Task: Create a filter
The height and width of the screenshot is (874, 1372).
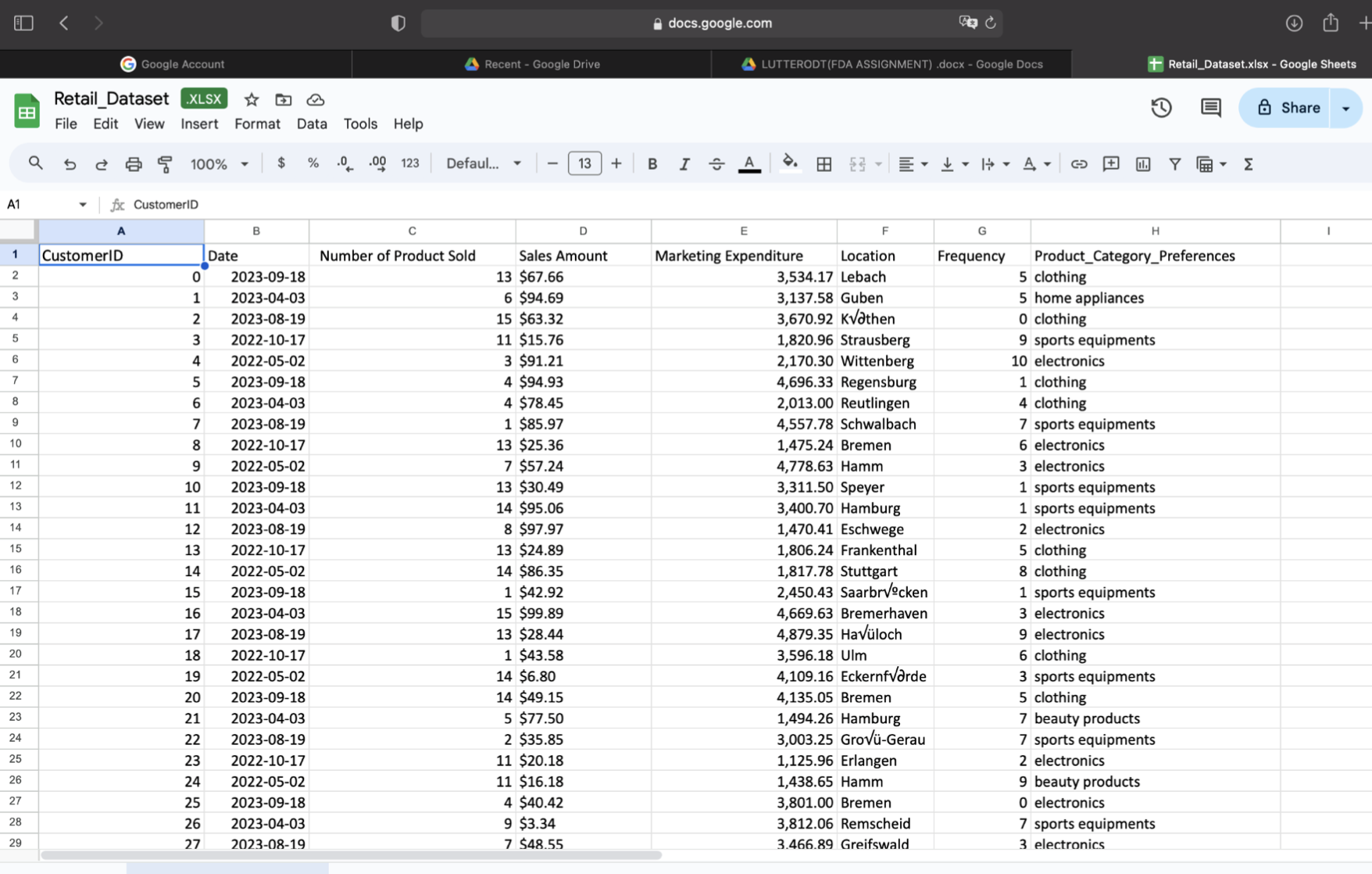Action: (x=1174, y=164)
